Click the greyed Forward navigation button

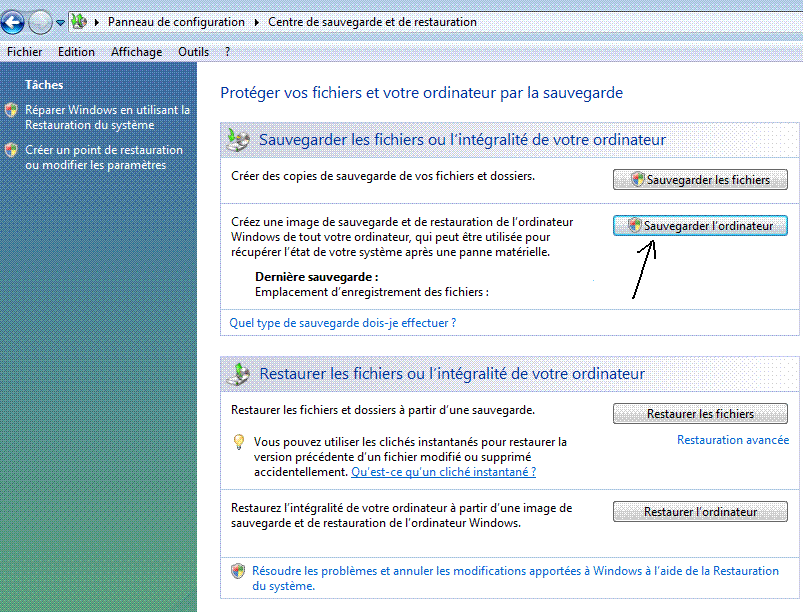[40, 23]
